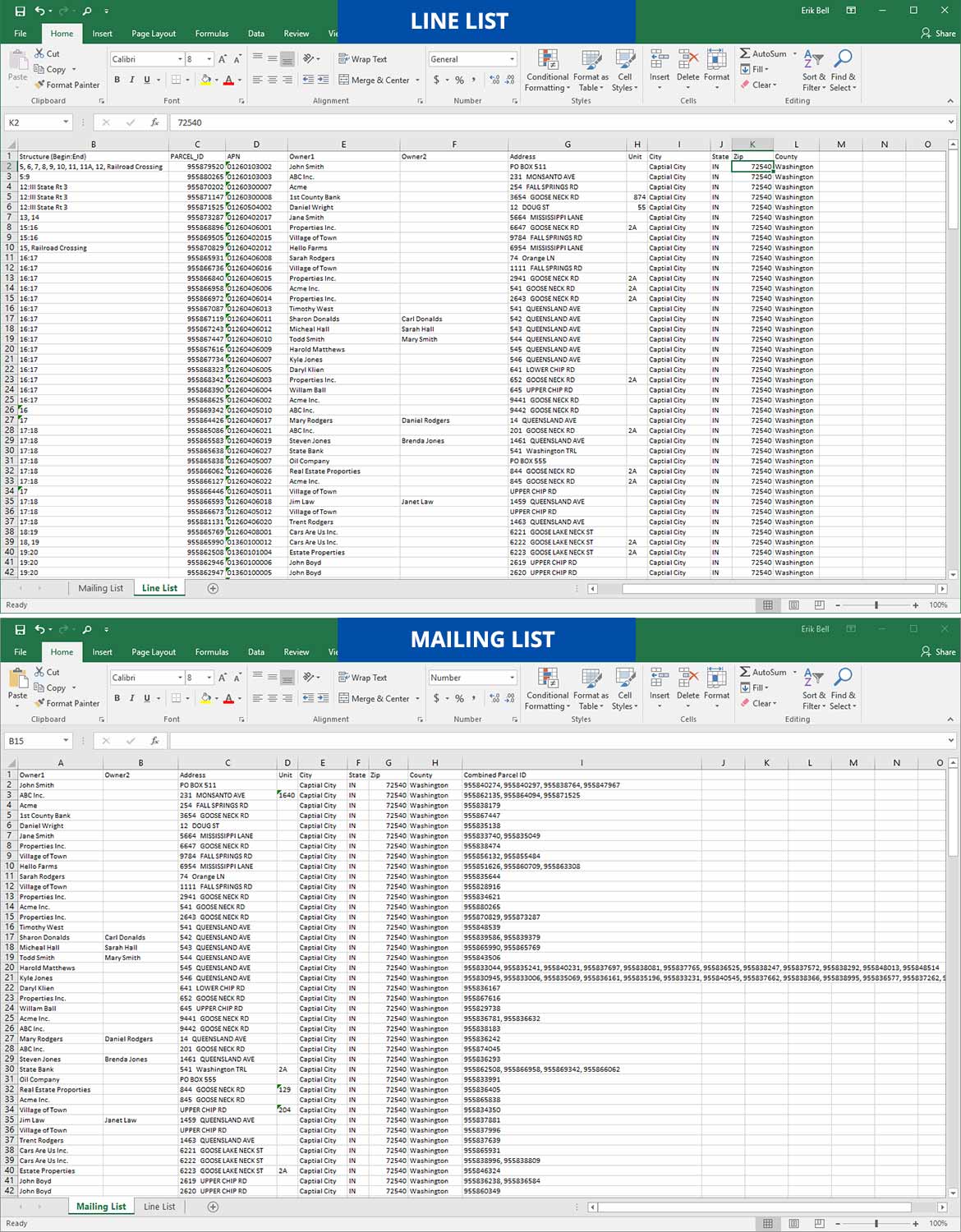Switch to the Insert tab in the Line List window
This screenshot has width=961, height=1232.
pyautogui.click(x=103, y=34)
